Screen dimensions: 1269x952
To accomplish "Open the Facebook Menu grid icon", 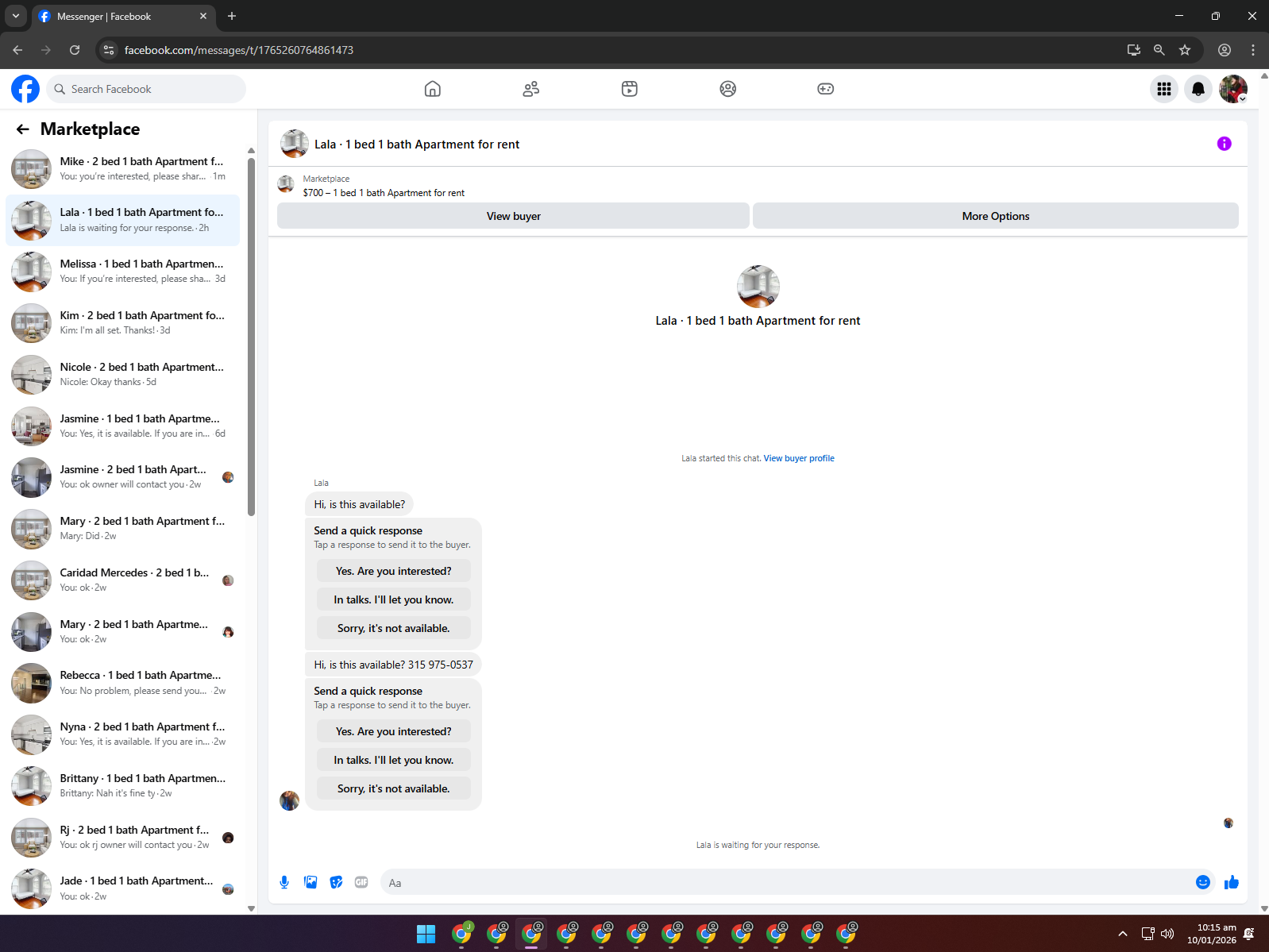I will 1164,89.
